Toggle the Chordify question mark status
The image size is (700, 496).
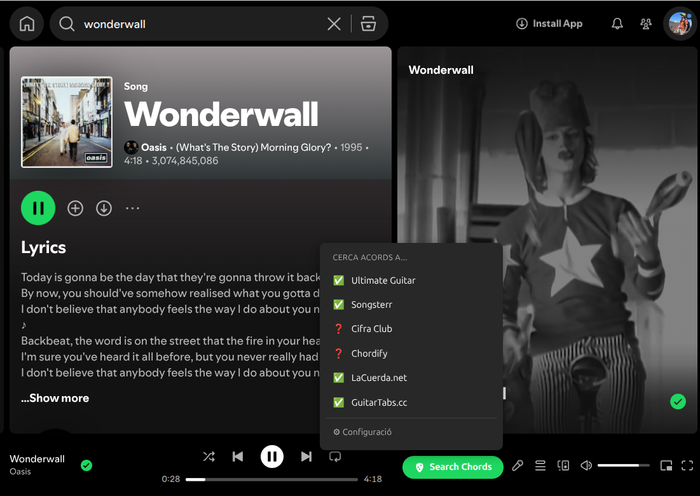[x=339, y=354]
